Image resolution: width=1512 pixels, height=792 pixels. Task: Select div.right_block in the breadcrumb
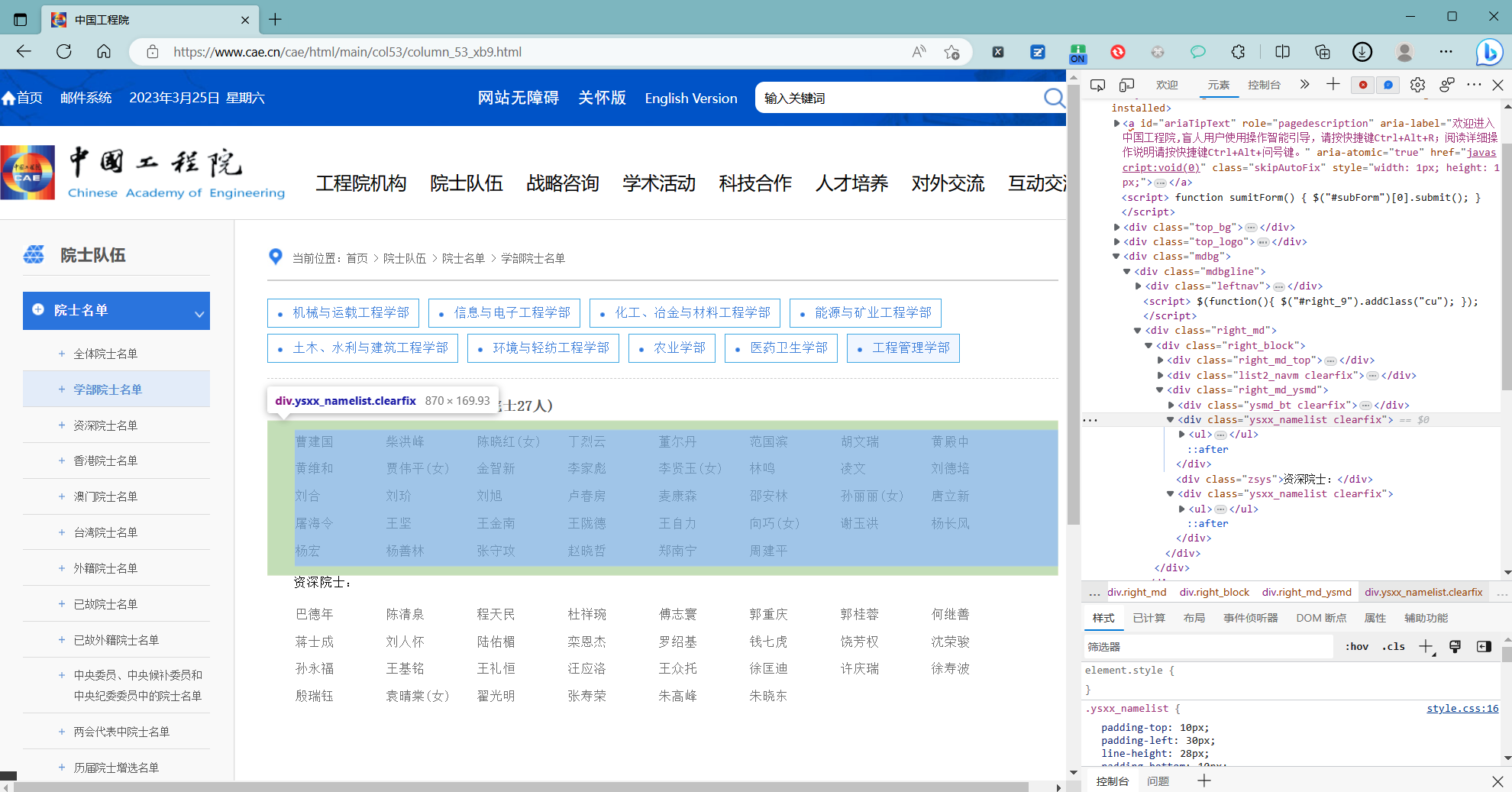pyautogui.click(x=1214, y=592)
